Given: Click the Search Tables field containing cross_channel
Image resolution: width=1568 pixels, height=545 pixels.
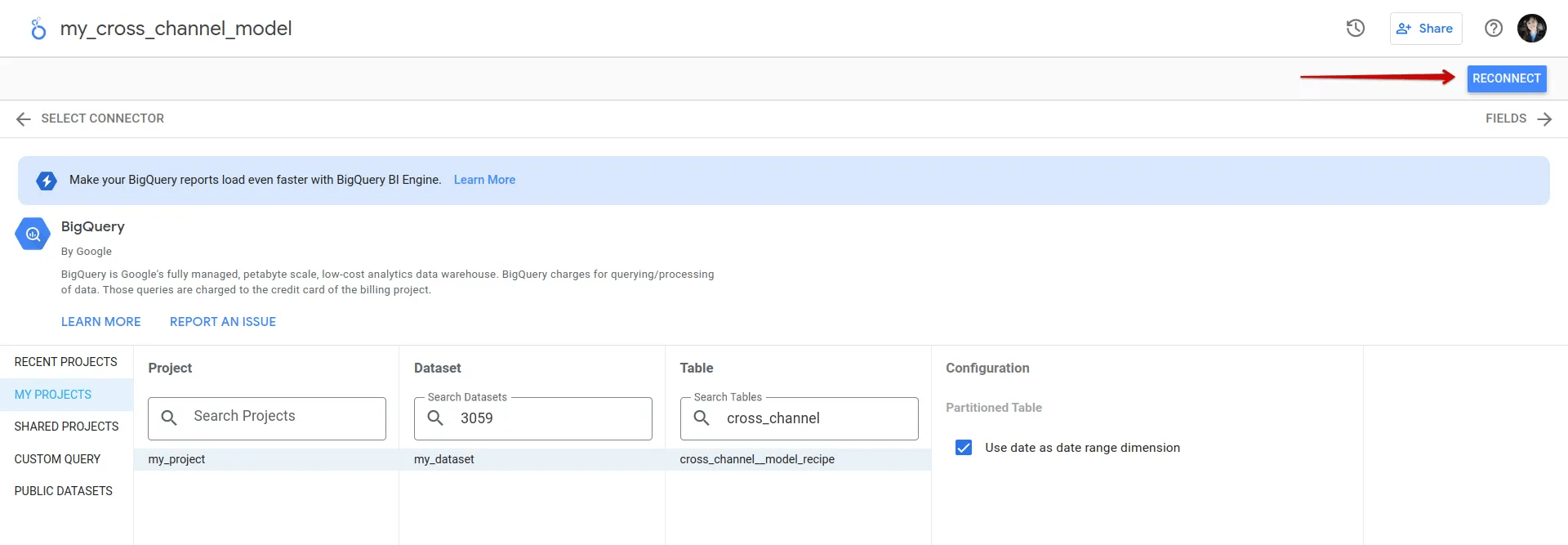Looking at the screenshot, I should (800, 418).
